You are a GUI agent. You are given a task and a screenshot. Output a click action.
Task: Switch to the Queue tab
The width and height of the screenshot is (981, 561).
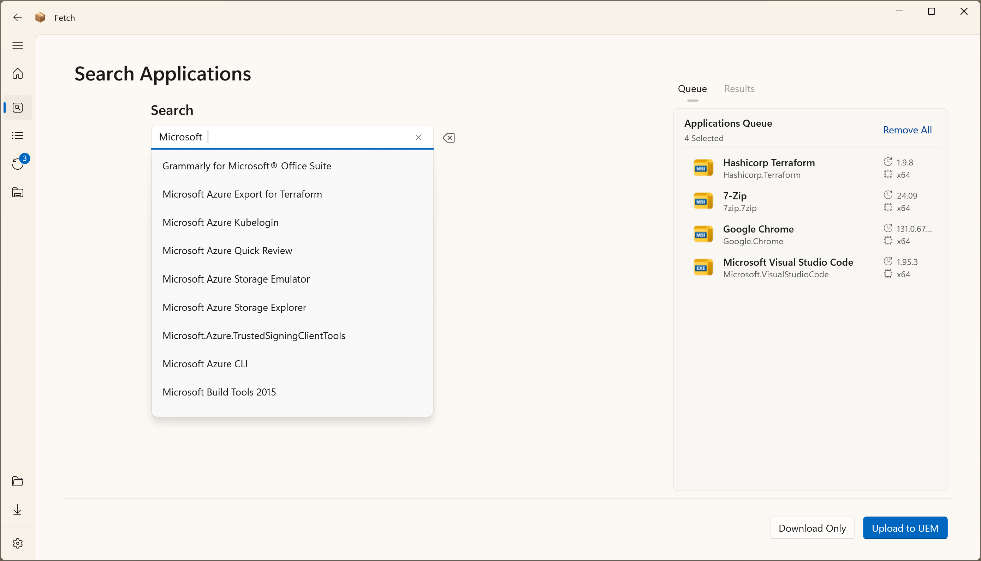click(x=692, y=89)
